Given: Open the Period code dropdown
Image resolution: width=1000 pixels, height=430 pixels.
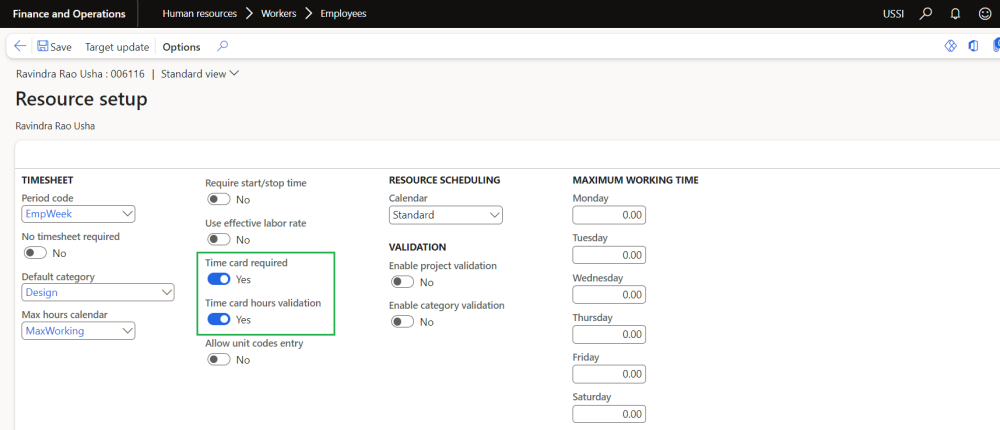Looking at the screenshot, I should coord(127,213).
